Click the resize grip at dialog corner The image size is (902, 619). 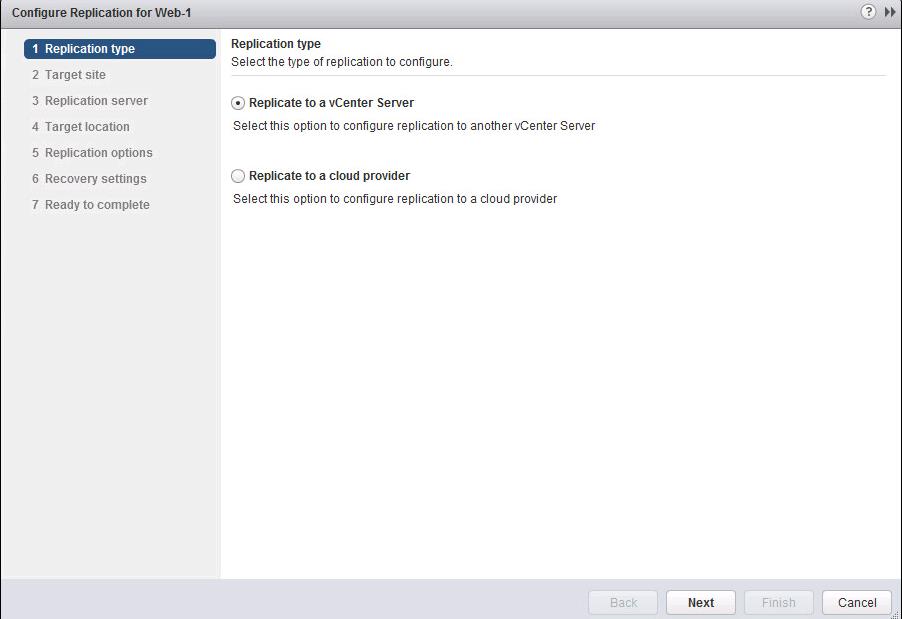coord(897,614)
